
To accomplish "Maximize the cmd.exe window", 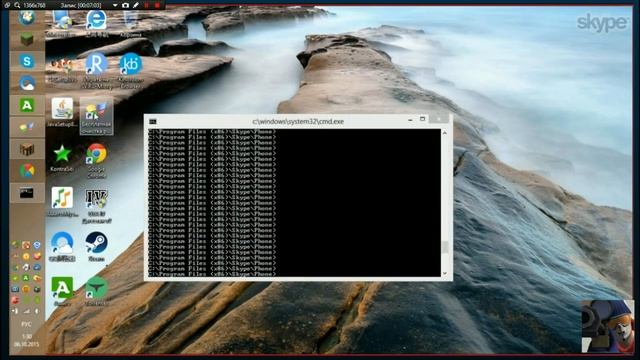I will [x=422, y=119].
